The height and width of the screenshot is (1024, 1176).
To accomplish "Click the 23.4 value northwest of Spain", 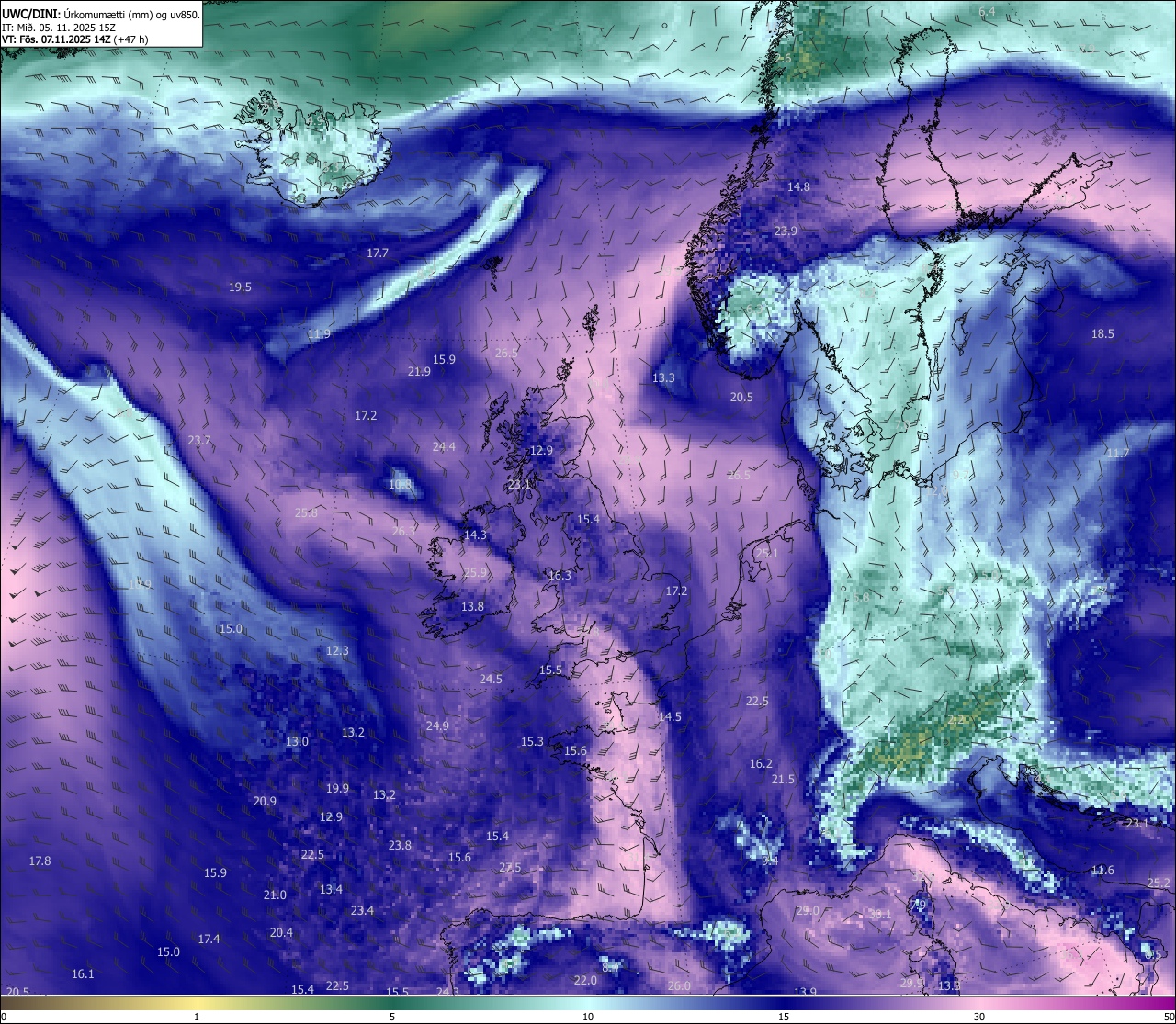I will 362,911.
